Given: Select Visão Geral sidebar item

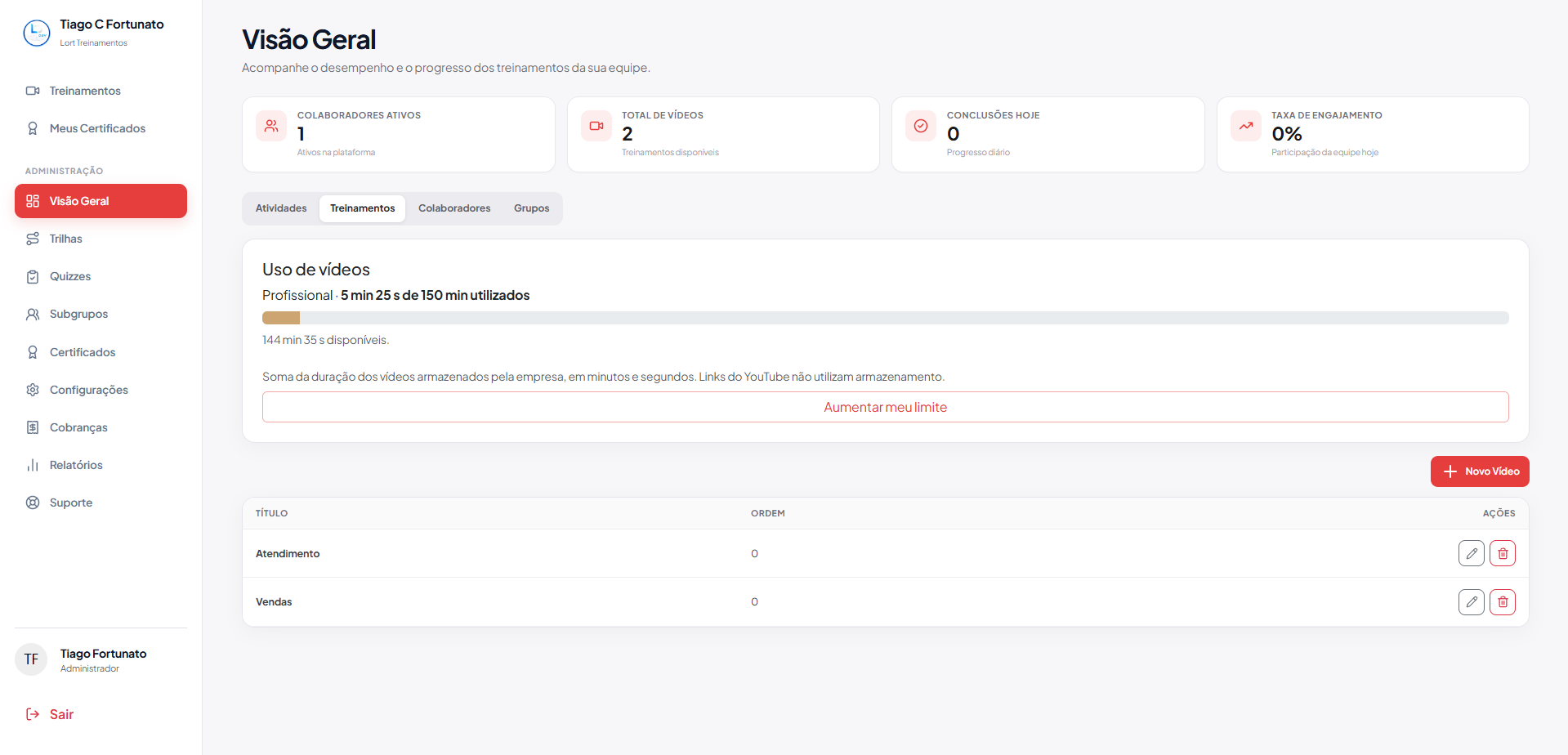Looking at the screenshot, I should point(101,201).
